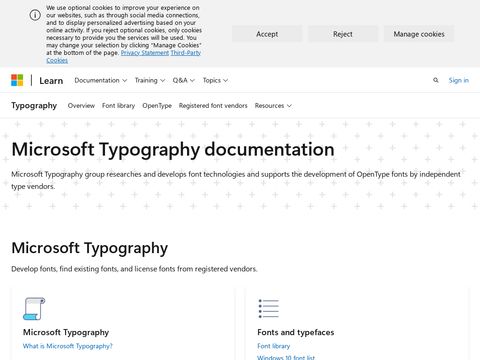Open the Privacy Statement link

(145, 53)
